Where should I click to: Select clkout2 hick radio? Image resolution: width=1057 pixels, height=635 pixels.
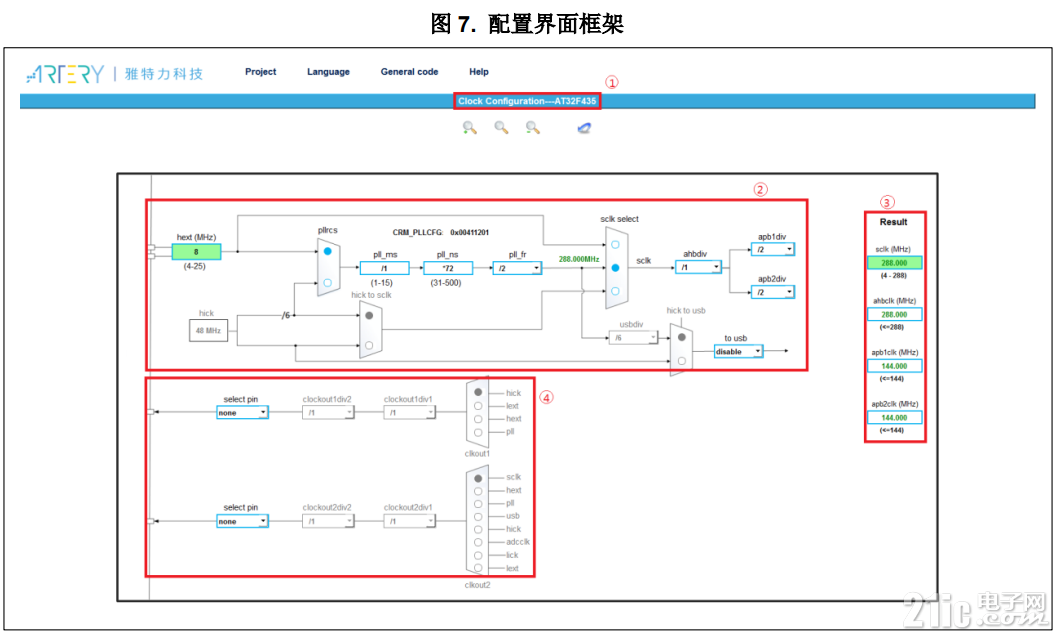[x=478, y=529]
